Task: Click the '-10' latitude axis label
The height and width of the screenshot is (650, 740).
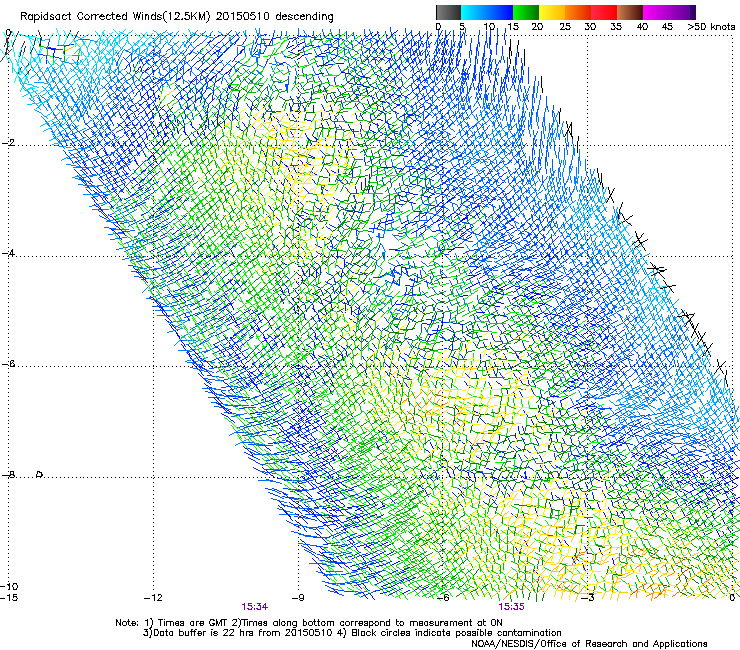Action: [9, 586]
